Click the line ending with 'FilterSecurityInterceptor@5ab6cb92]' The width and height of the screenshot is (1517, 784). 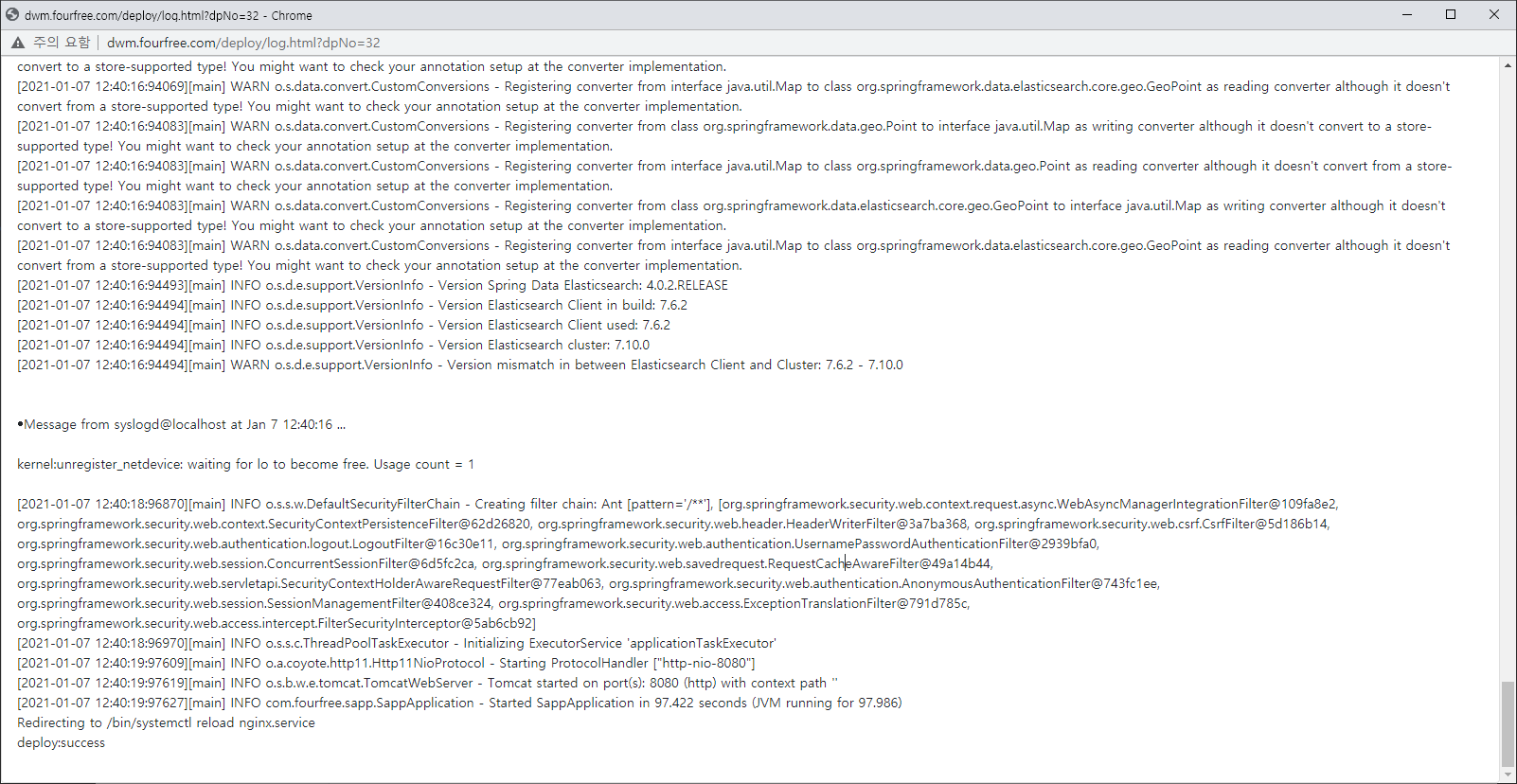pos(277,624)
